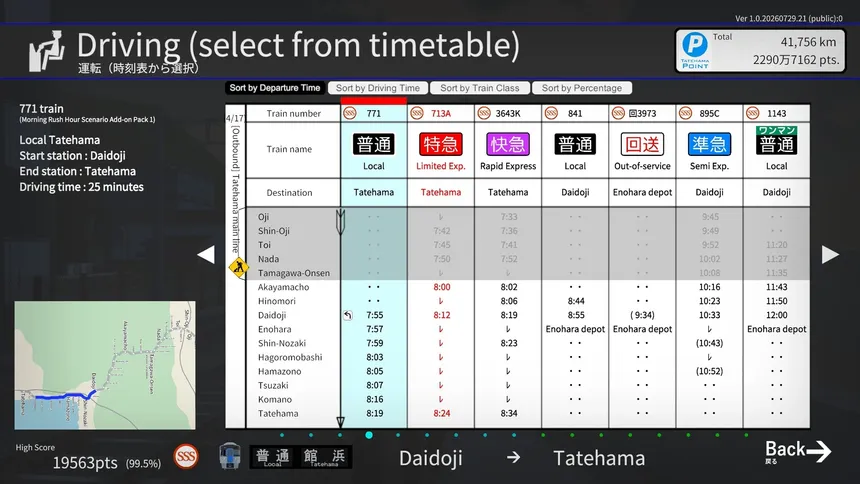Click the 8:19 Tatehama arrival of 771
860x484 pixels.
[x=375, y=413]
